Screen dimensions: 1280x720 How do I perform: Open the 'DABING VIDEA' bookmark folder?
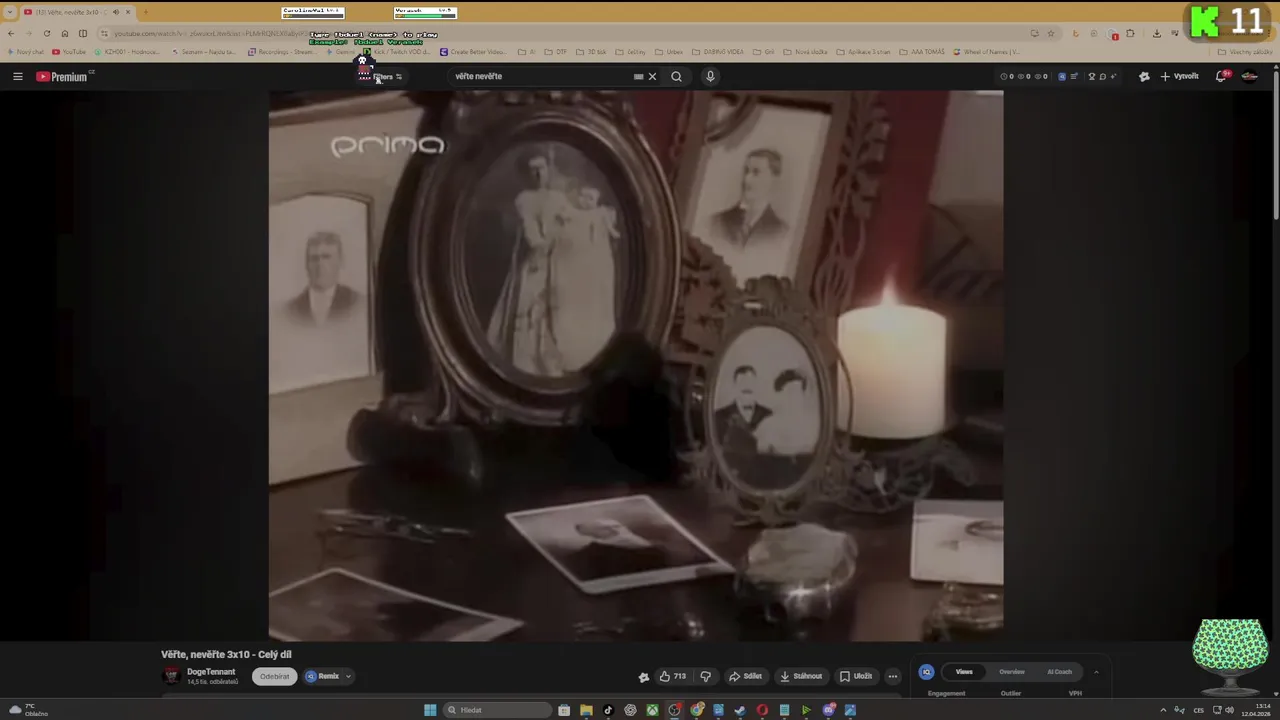point(717,52)
